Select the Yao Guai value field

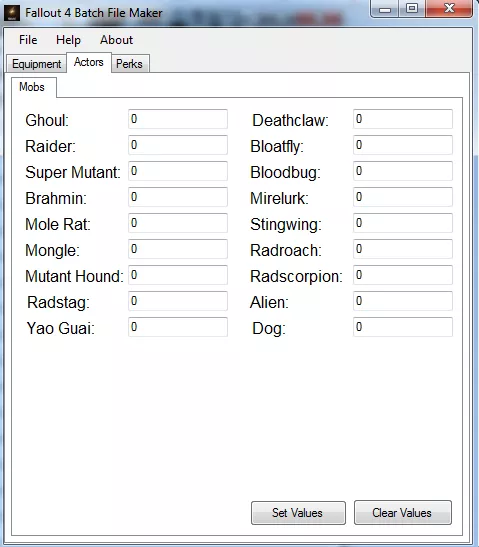click(178, 327)
